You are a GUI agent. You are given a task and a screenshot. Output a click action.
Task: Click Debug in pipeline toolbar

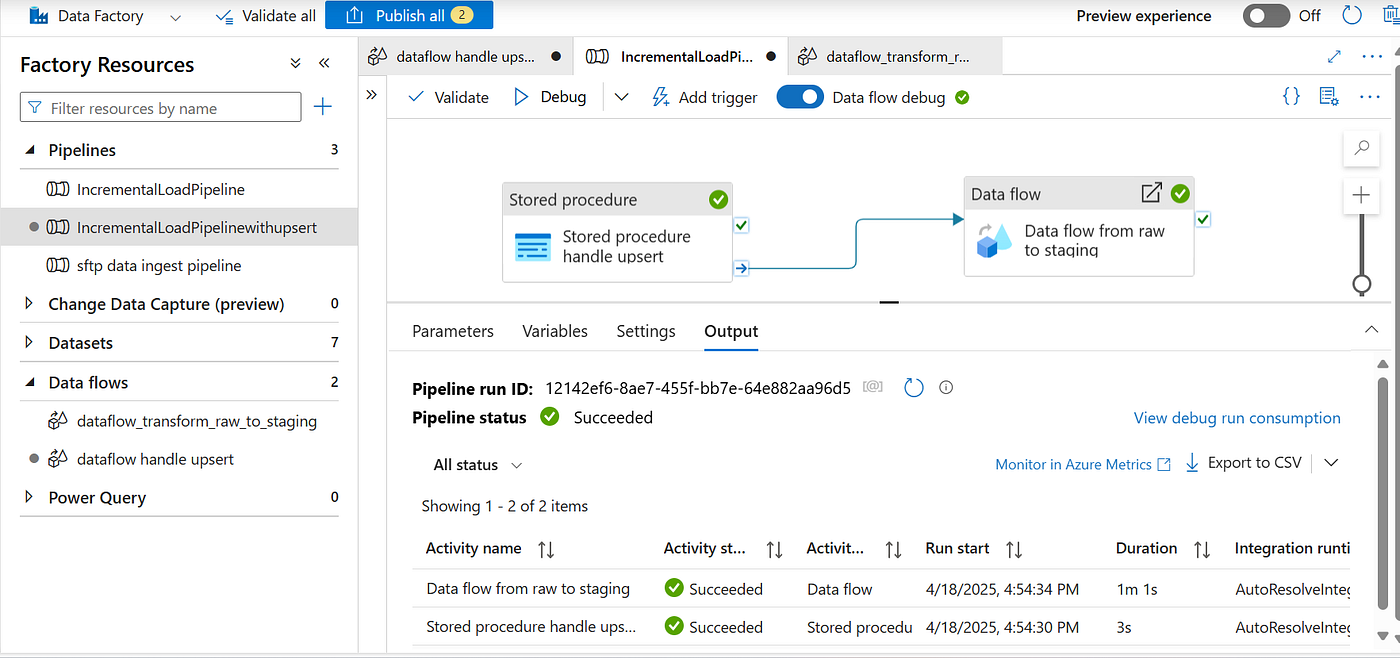(550, 97)
